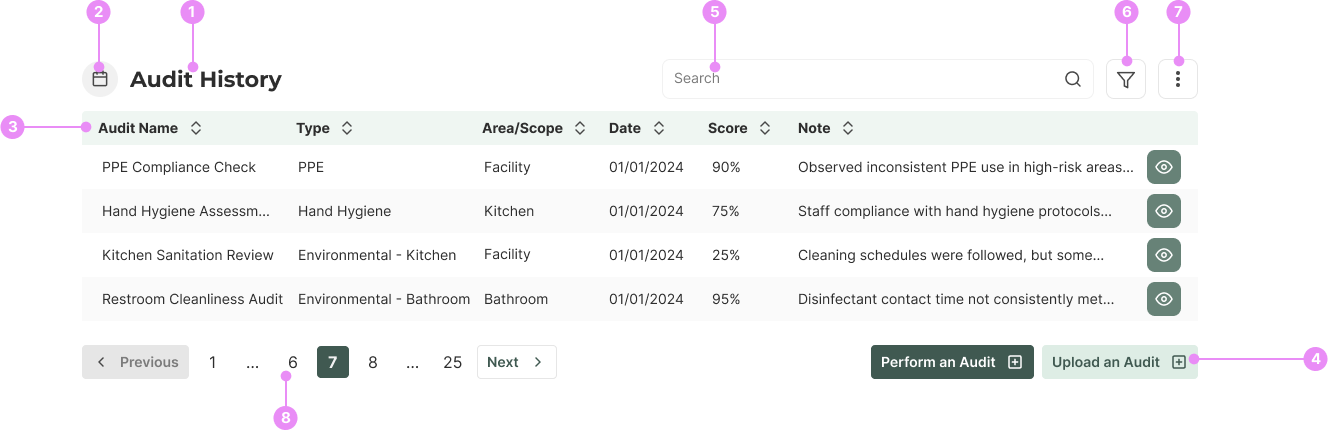Sort audits by Score column
This screenshot has height=431, width=1328.
click(x=765, y=128)
